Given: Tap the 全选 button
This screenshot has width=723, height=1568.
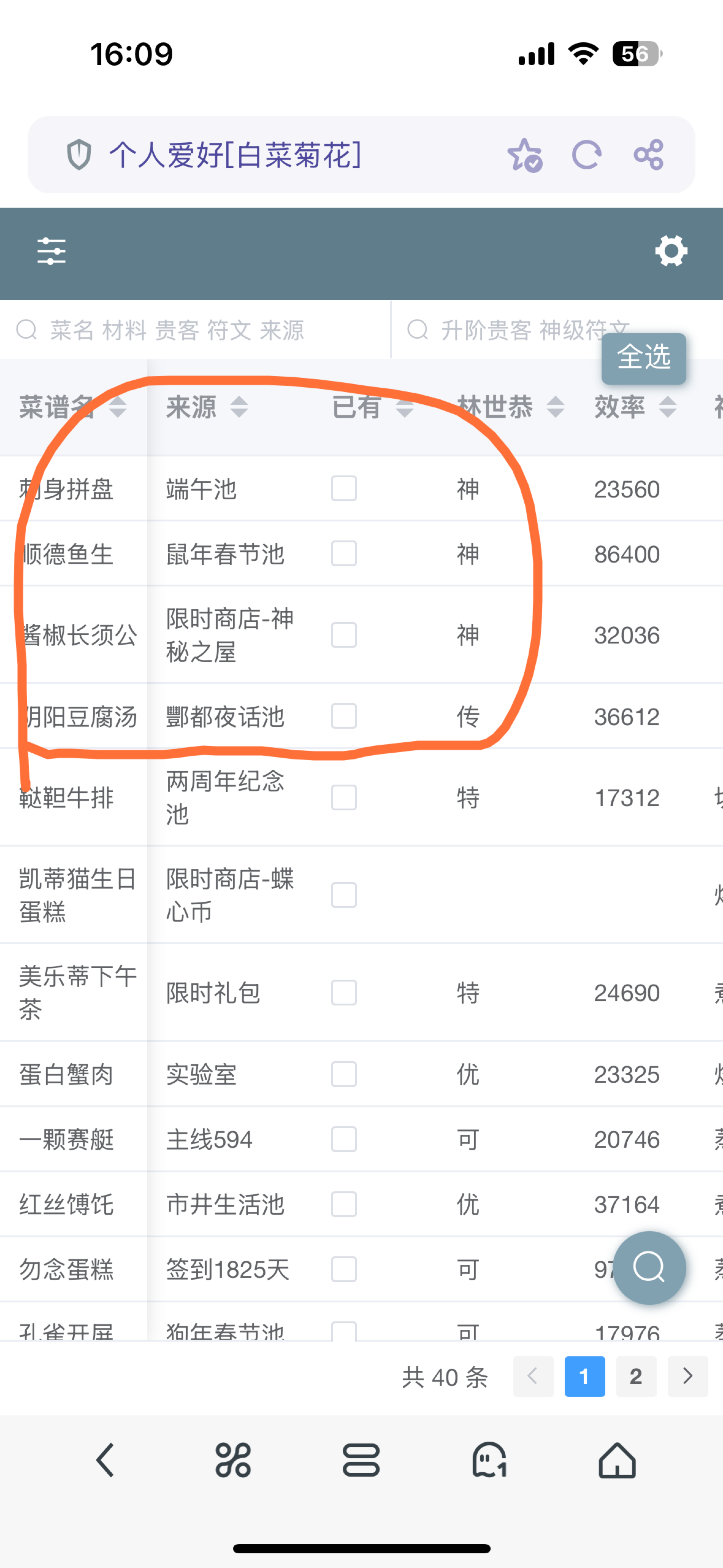Looking at the screenshot, I should point(643,359).
